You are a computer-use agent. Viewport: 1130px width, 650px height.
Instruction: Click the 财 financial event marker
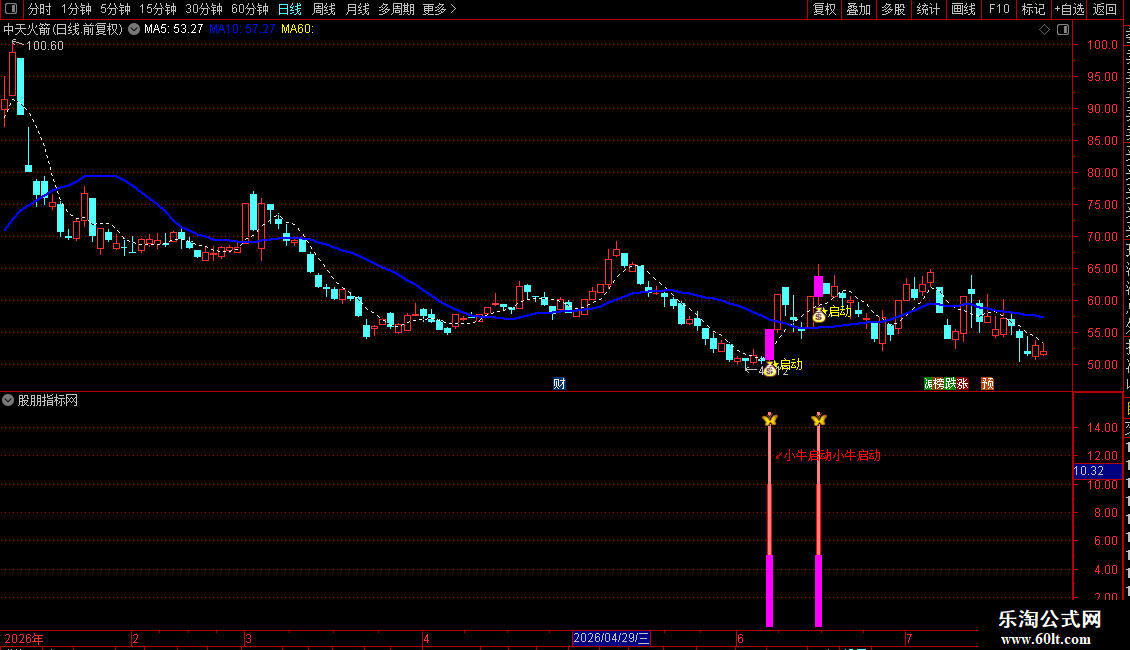(x=559, y=383)
